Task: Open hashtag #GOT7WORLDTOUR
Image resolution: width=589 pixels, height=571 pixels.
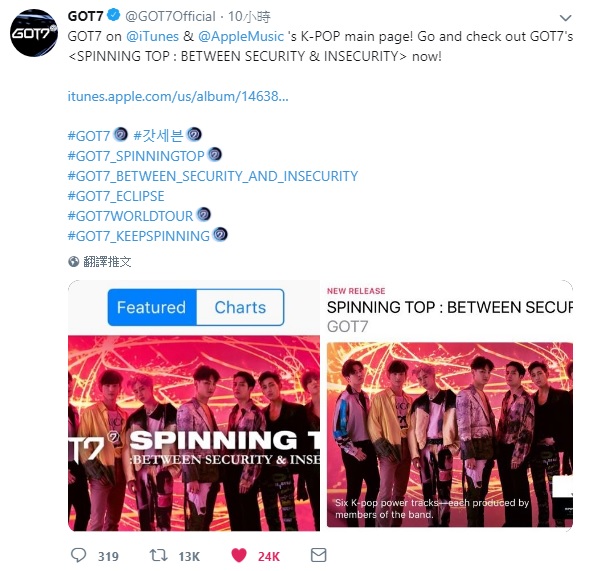Action: point(130,216)
